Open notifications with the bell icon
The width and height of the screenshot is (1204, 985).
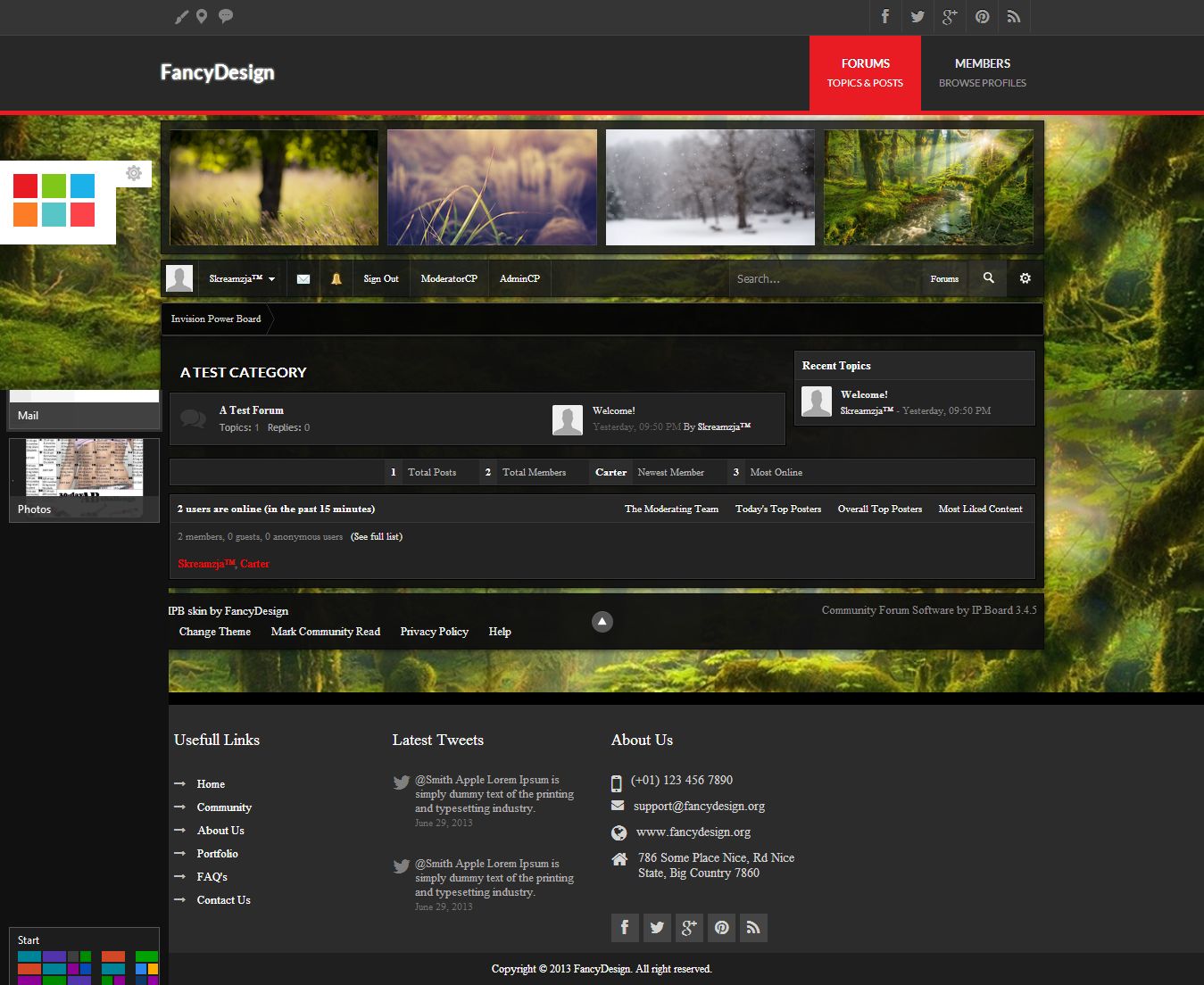[336, 279]
